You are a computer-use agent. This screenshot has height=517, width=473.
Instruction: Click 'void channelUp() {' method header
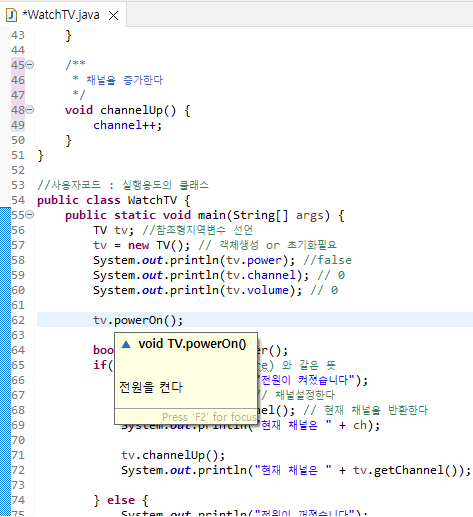click(x=128, y=110)
